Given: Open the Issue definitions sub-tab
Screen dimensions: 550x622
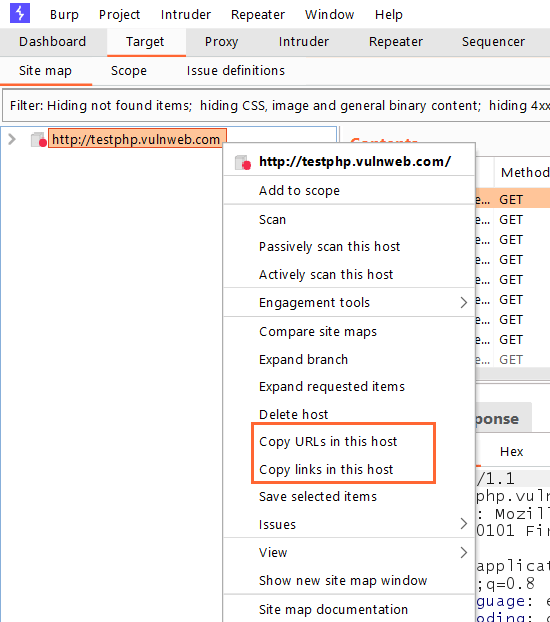Looking at the screenshot, I should pos(236,71).
